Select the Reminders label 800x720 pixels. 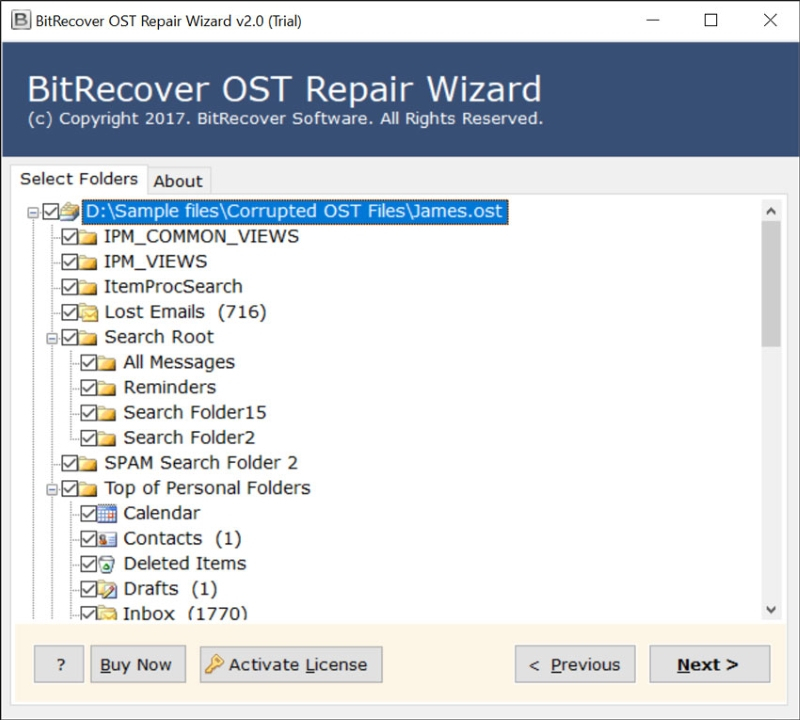pyautogui.click(x=170, y=387)
